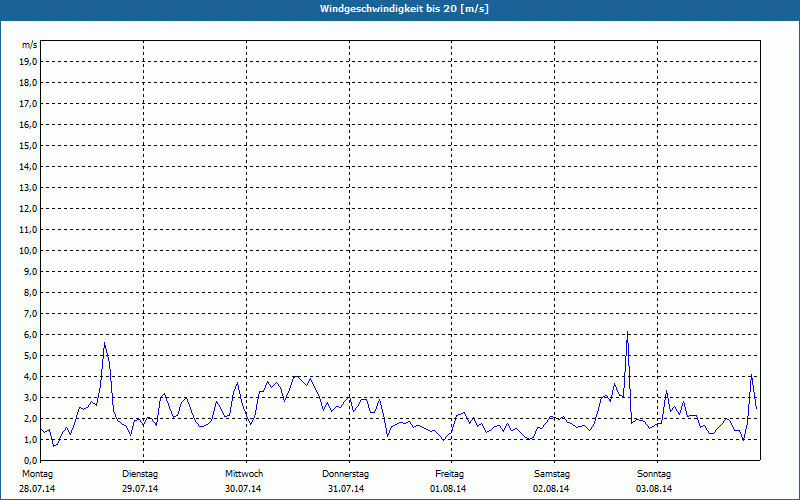800x500 pixels.
Task: Click the chart title 'Windgeschwindigkeit bis 20 [m/s]'
Action: click(x=404, y=9)
